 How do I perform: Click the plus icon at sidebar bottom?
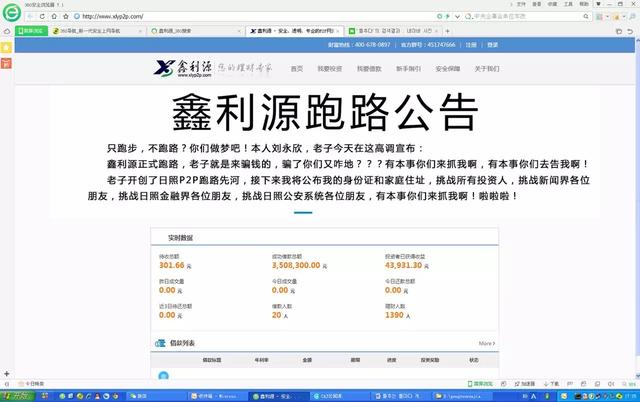tap(7, 373)
